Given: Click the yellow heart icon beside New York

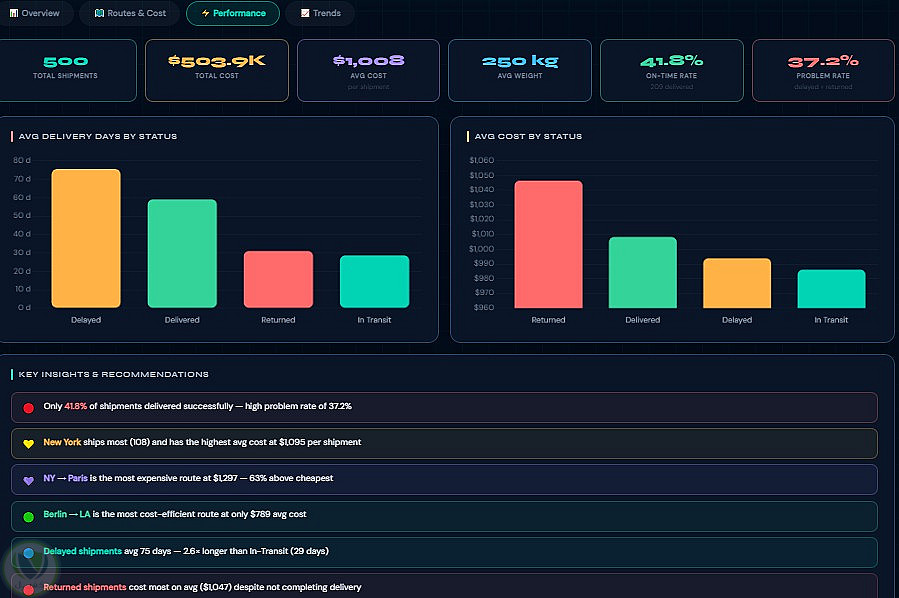Looking at the screenshot, I should pos(28,444).
